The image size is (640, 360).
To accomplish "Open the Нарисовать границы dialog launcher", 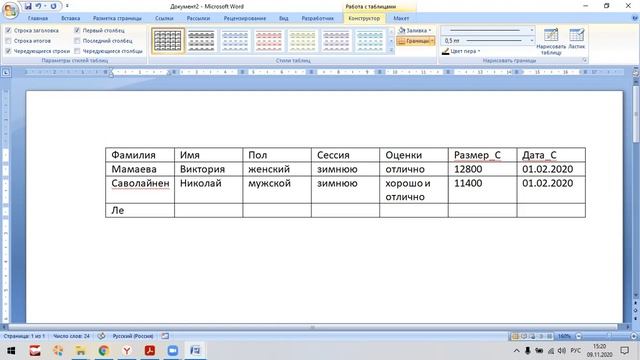I will coord(584,60).
